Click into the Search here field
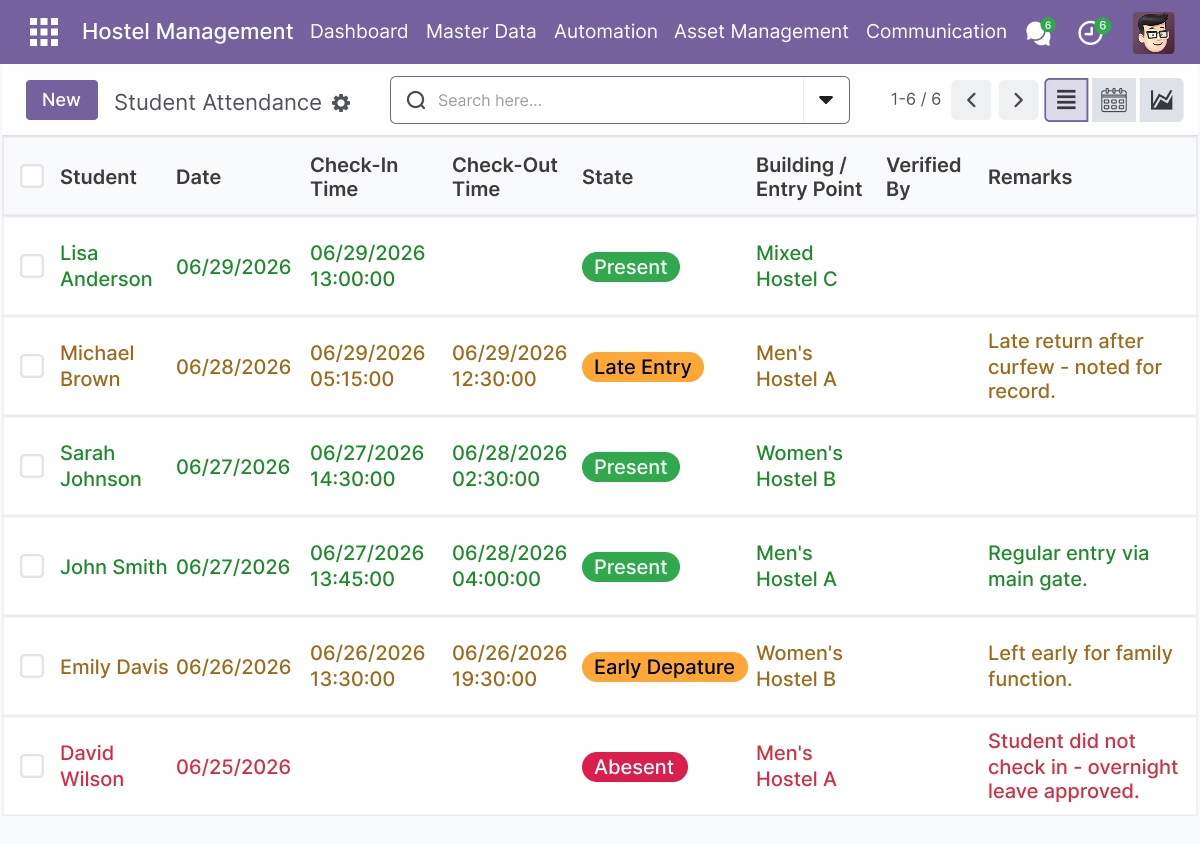1200x844 pixels. pos(615,100)
